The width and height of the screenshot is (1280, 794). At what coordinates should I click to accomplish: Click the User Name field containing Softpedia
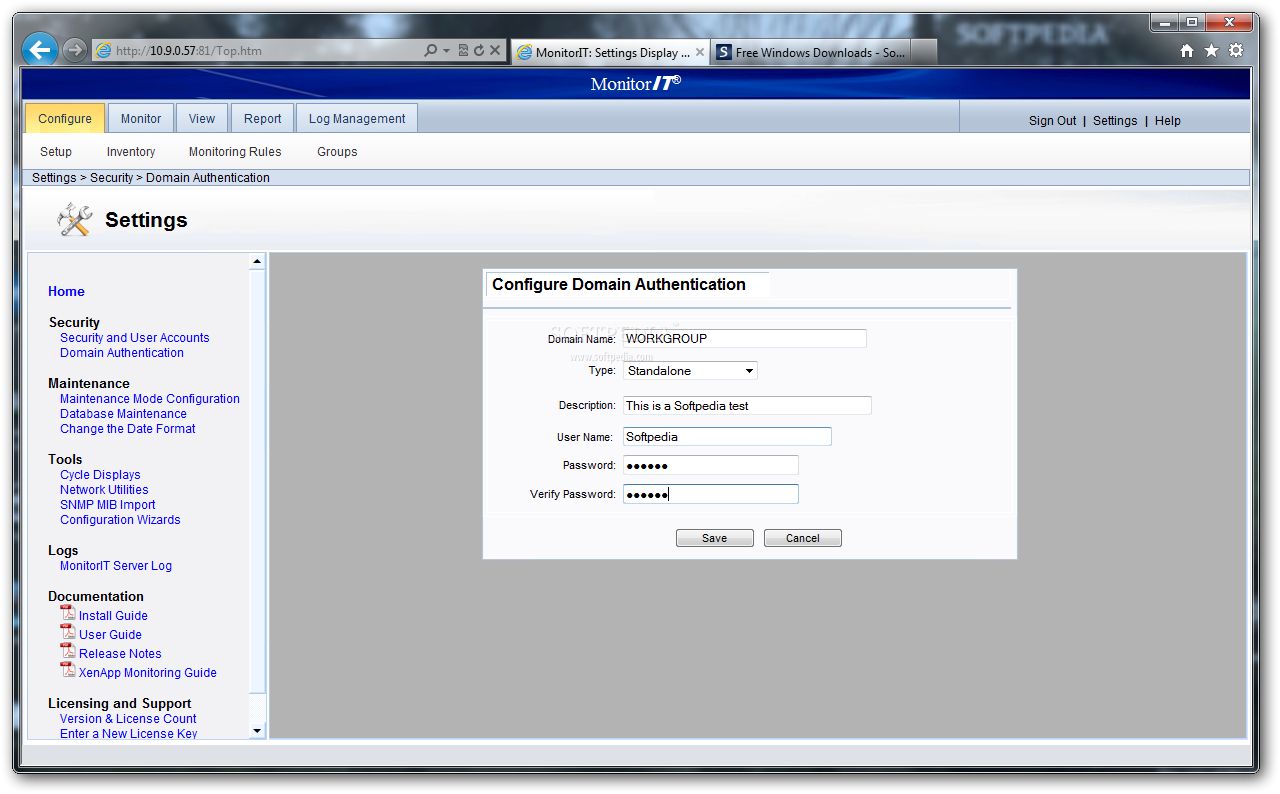pos(727,436)
